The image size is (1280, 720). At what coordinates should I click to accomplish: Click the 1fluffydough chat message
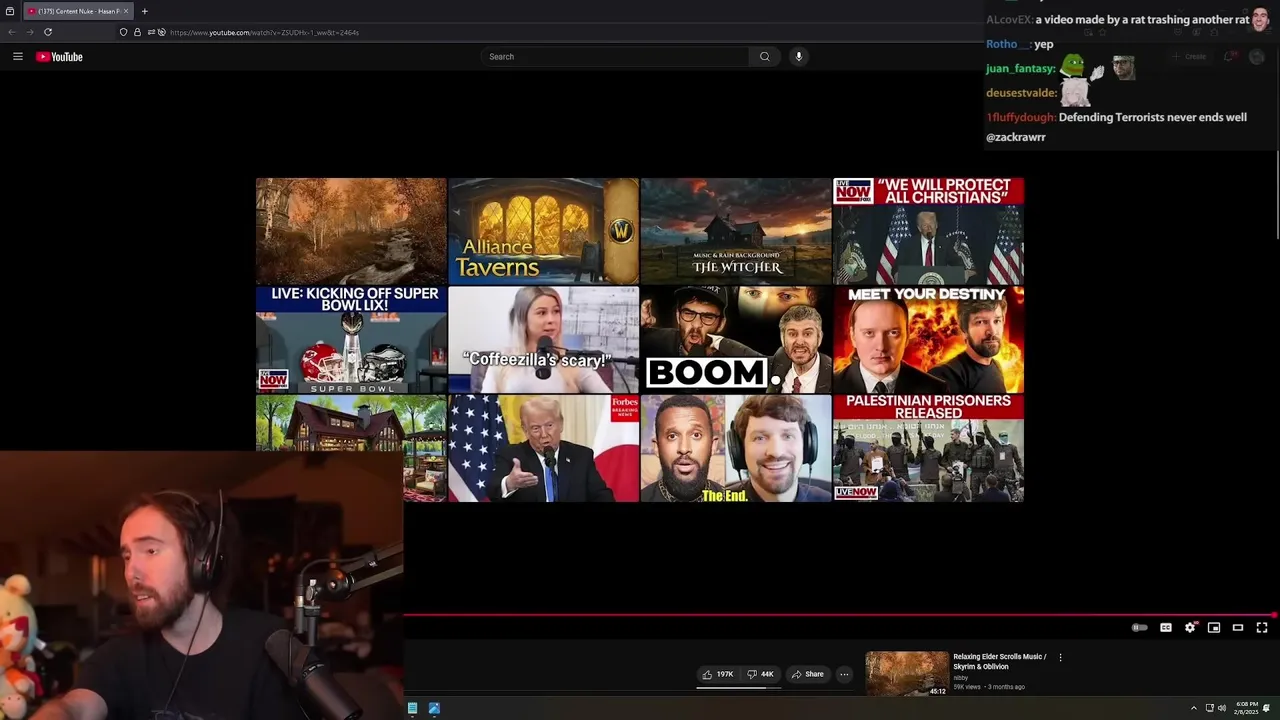click(x=1116, y=127)
